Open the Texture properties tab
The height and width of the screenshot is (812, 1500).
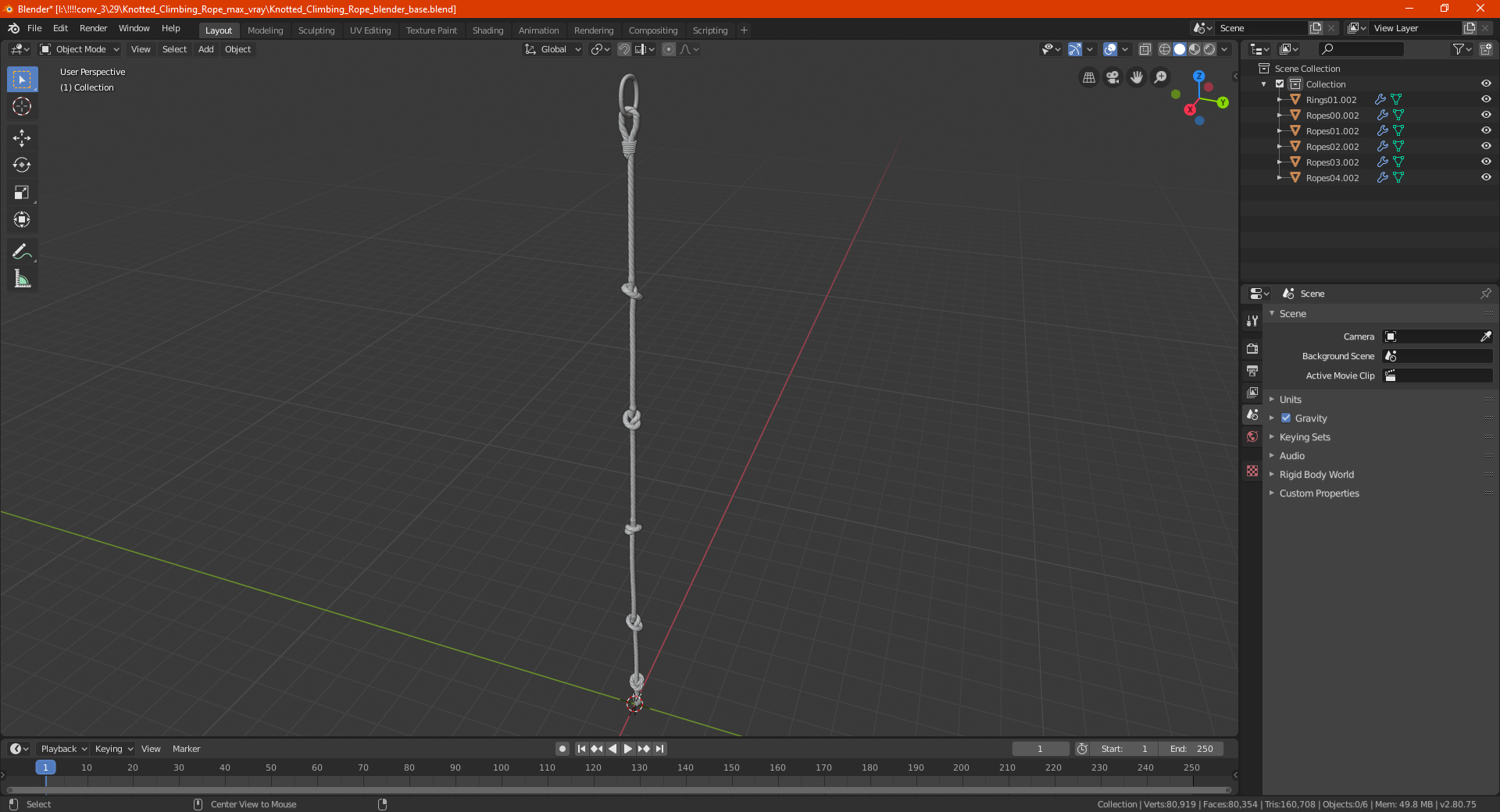1252,471
